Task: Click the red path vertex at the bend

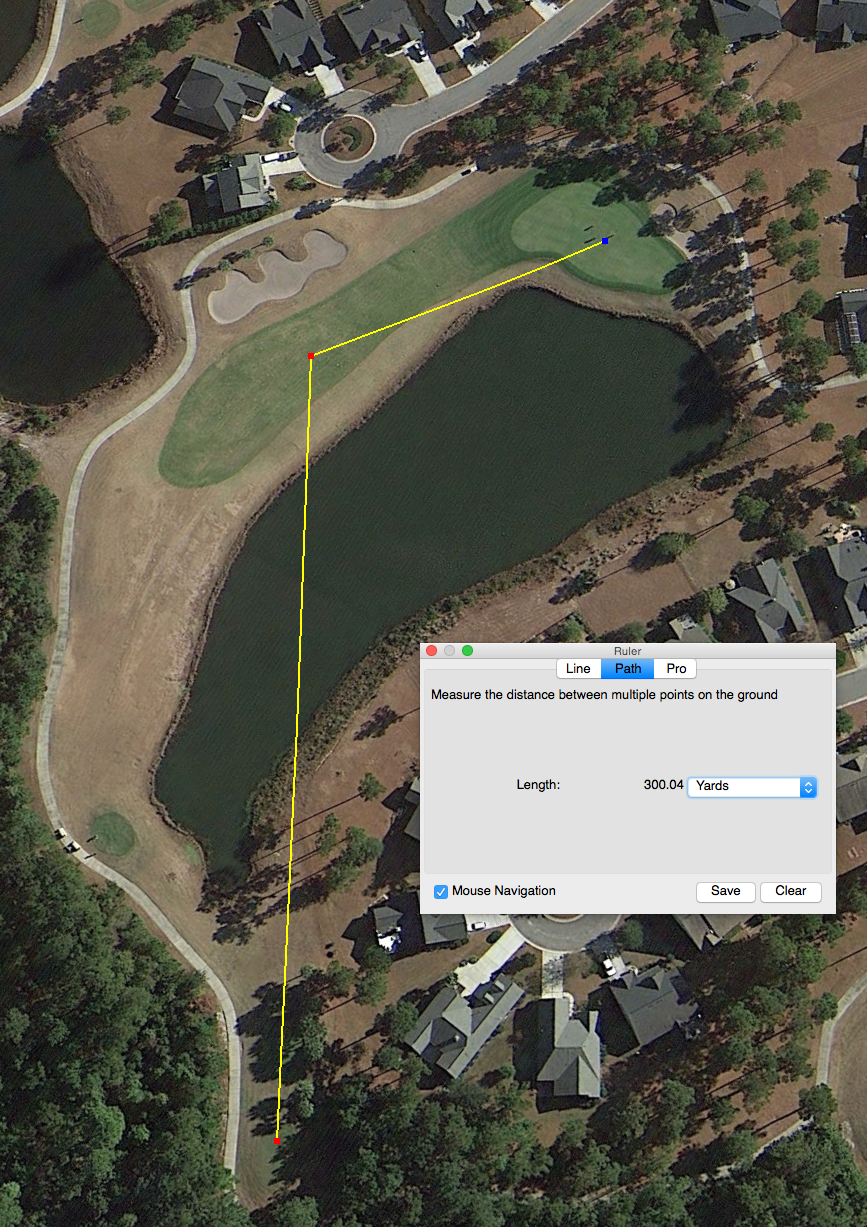Action: pos(311,356)
